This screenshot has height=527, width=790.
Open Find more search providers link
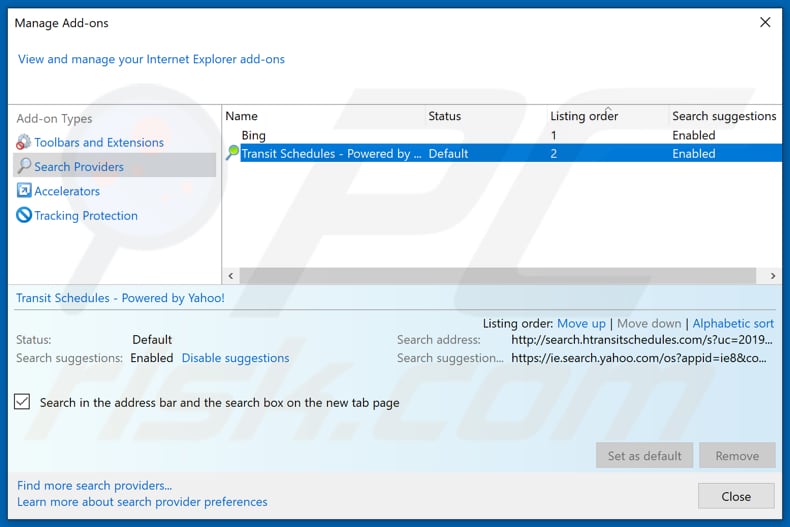[x=95, y=486]
